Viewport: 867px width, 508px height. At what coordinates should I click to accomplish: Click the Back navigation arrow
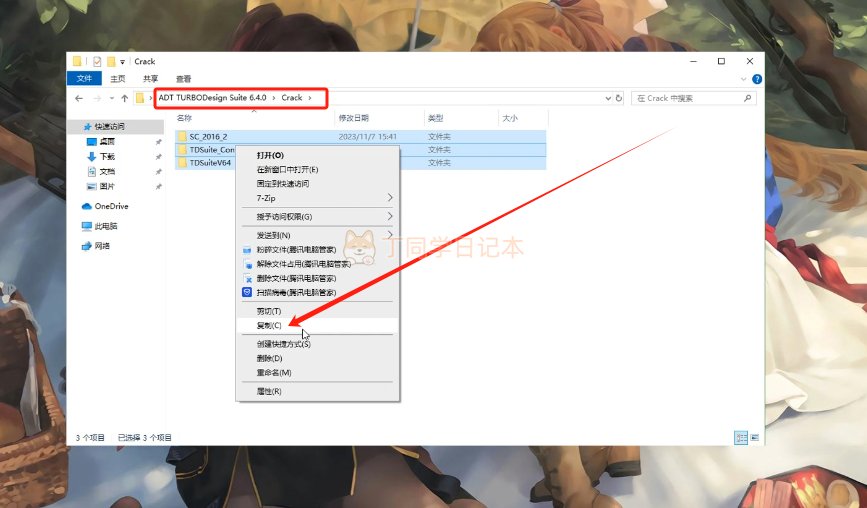point(79,98)
